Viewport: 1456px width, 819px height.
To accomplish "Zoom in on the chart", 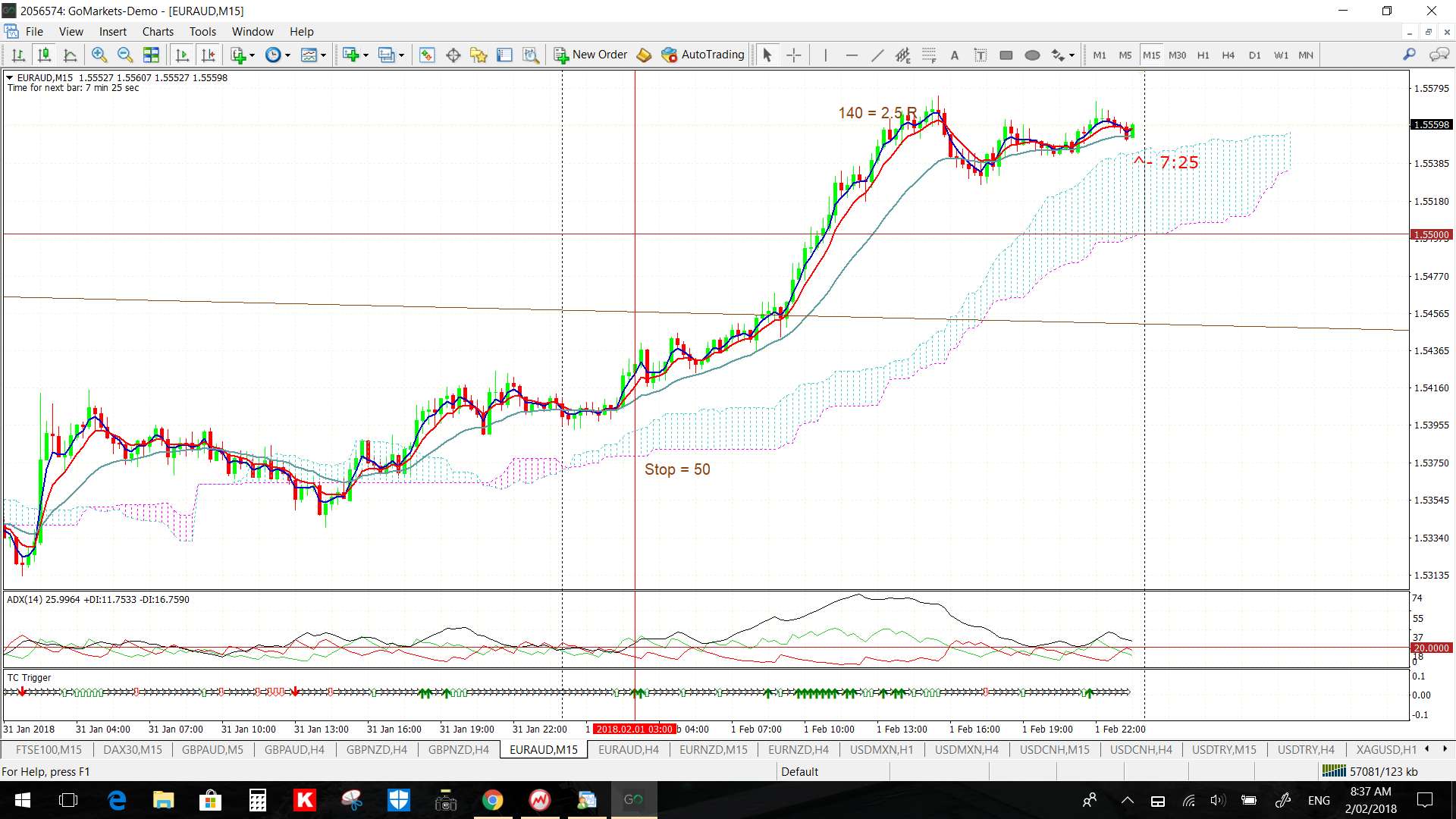I will 99,55.
